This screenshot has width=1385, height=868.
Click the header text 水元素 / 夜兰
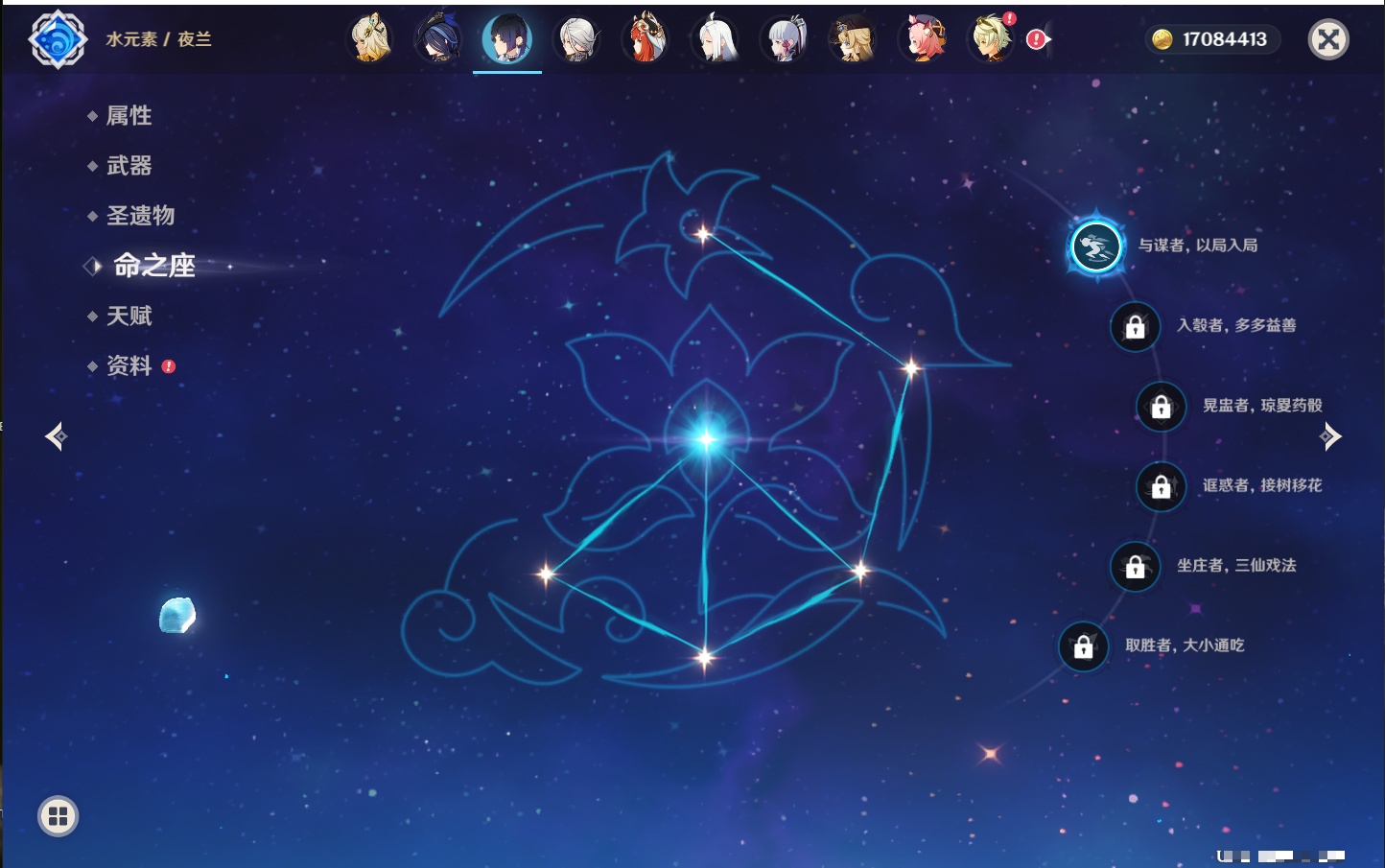pyautogui.click(x=158, y=39)
